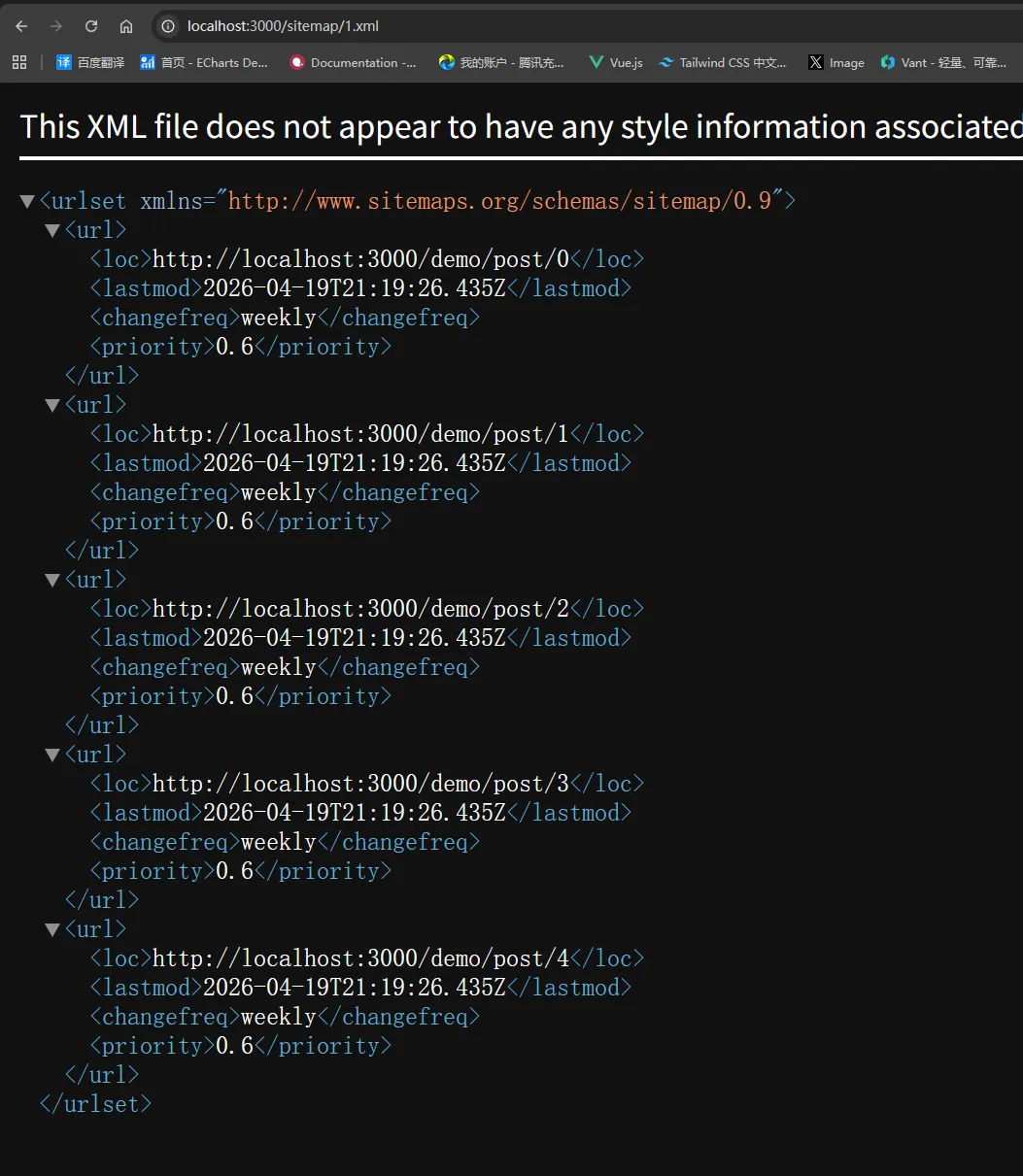Collapse the url node for demo/post/2
Image resolution: width=1023 pixels, height=1176 pixels.
point(52,581)
